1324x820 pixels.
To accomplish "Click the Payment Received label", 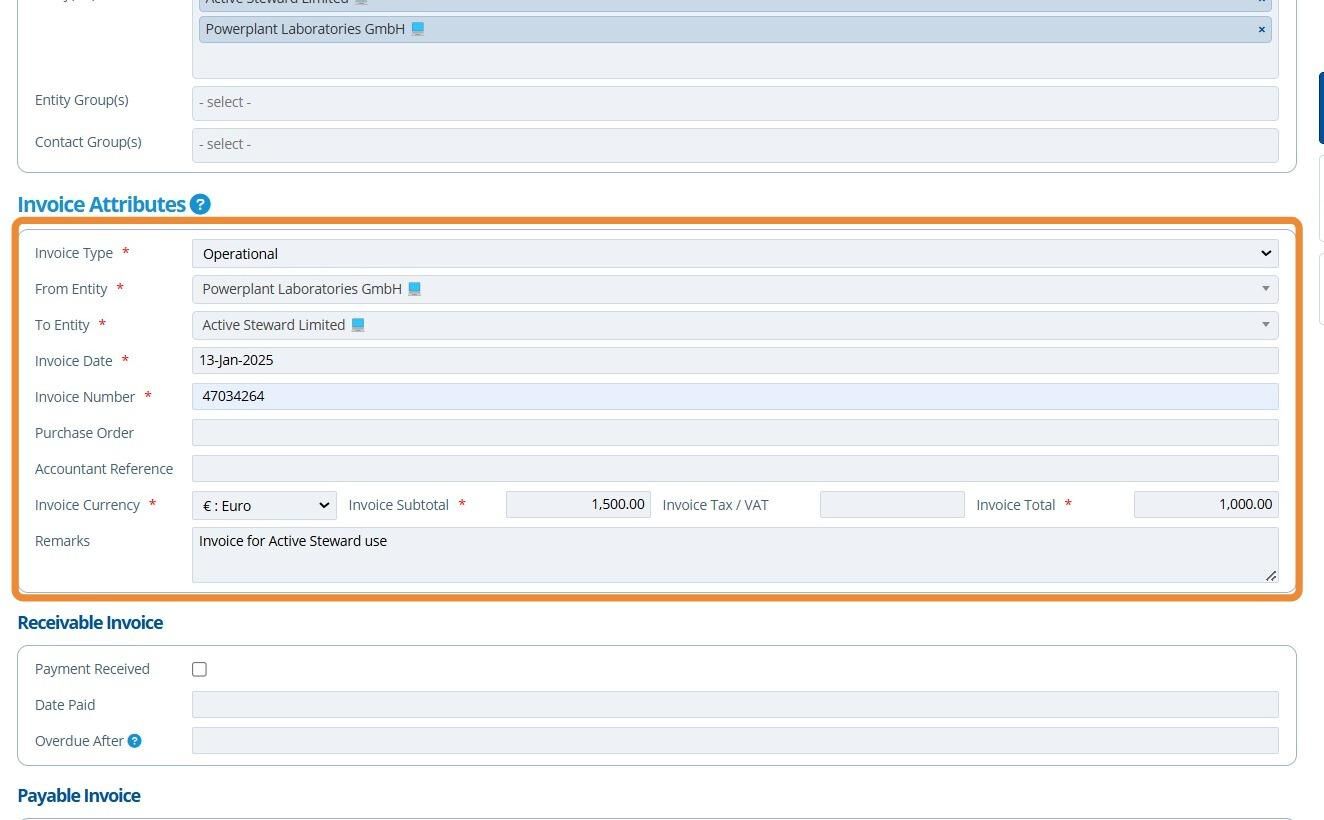I will coord(92,669).
